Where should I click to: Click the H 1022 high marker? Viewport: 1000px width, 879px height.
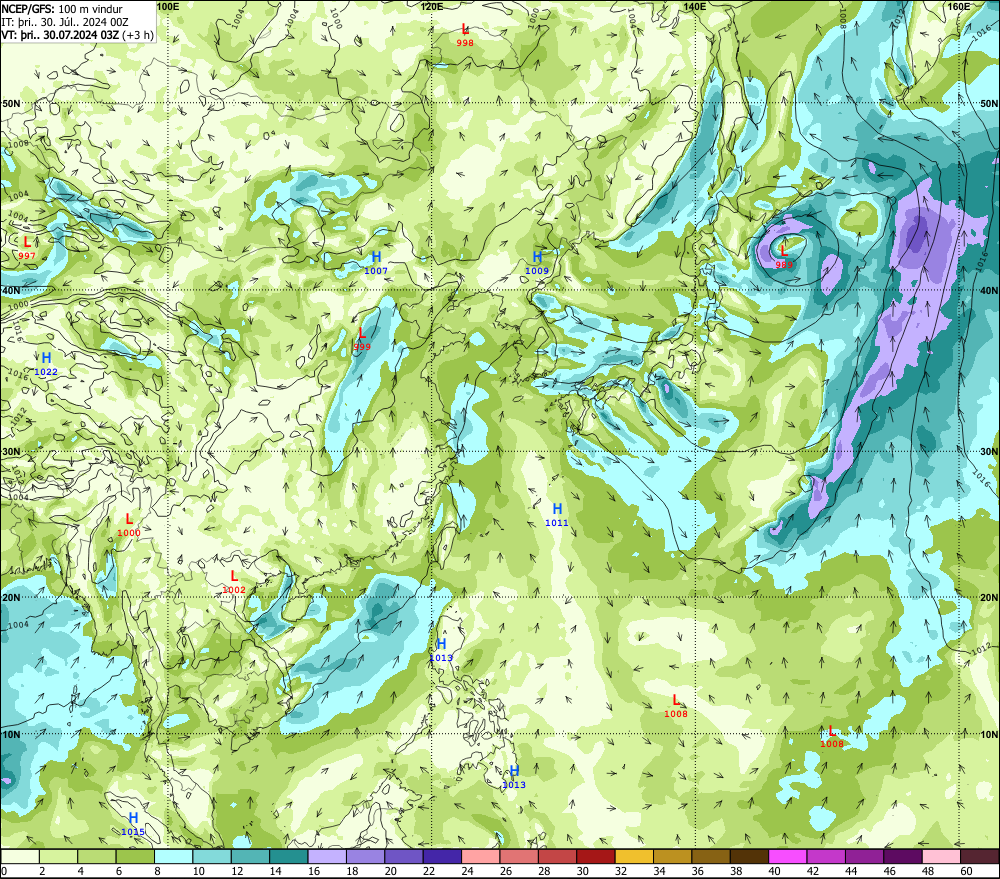coord(46,364)
